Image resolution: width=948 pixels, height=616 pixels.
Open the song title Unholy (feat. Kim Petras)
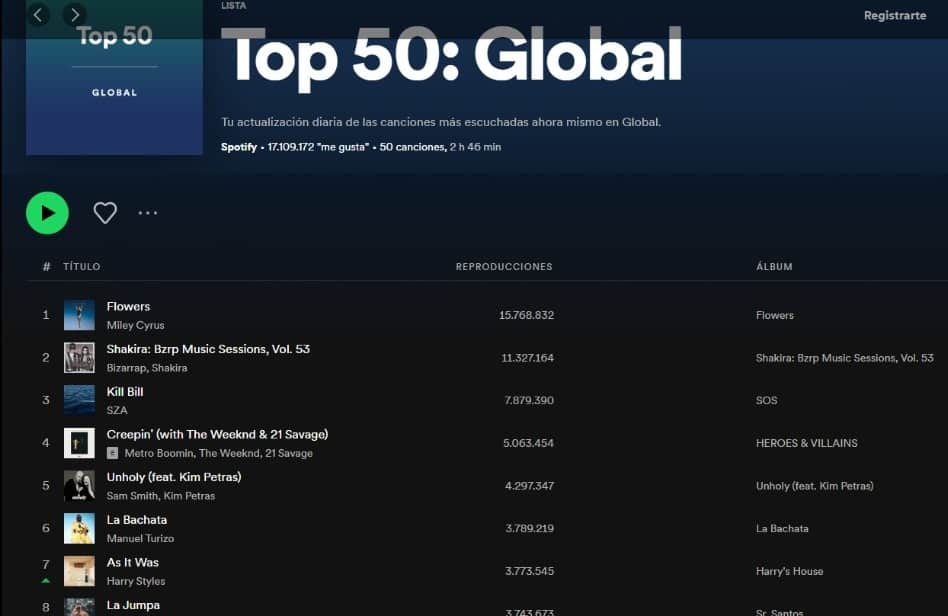(174, 477)
